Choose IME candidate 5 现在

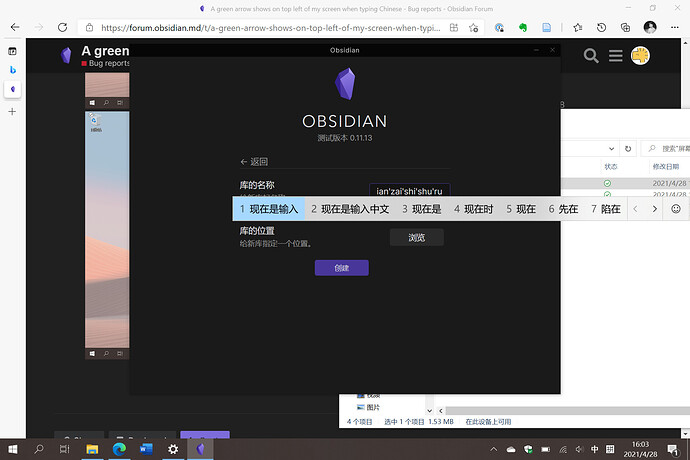coord(521,209)
